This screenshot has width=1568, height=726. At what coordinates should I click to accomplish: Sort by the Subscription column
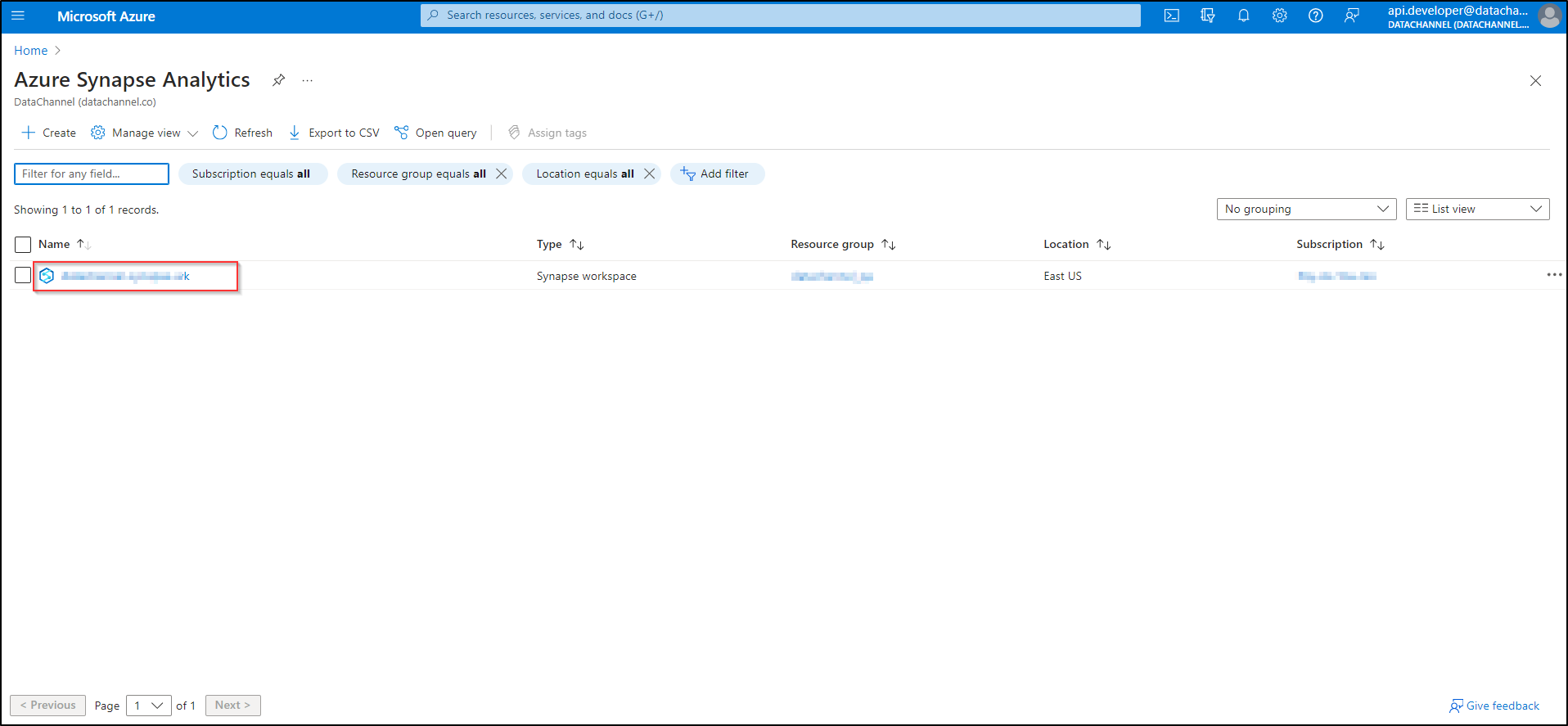[x=1340, y=245]
